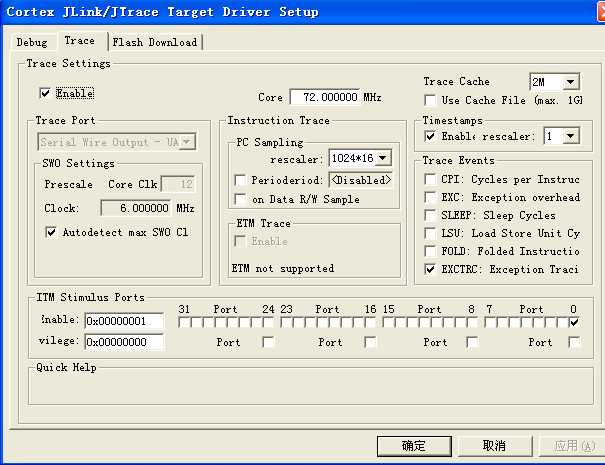Open the Trace Cache size dropdown
The width and height of the screenshot is (605, 465).
(x=554, y=82)
